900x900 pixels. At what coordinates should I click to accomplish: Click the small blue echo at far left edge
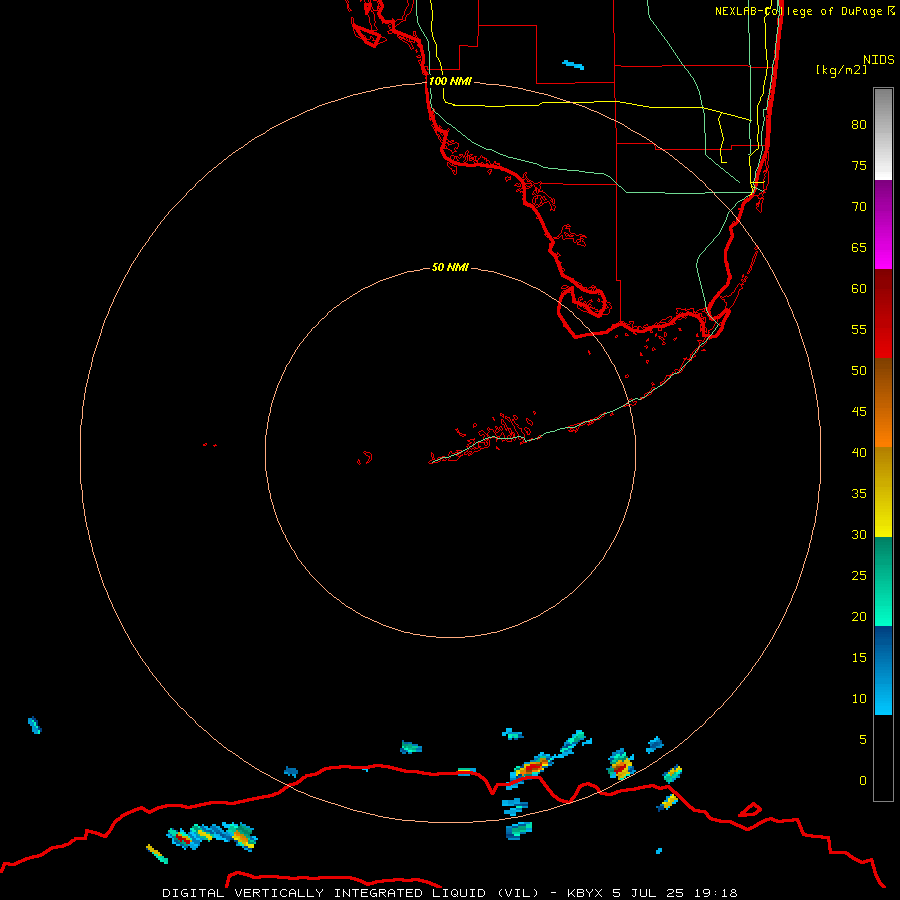pos(34,725)
